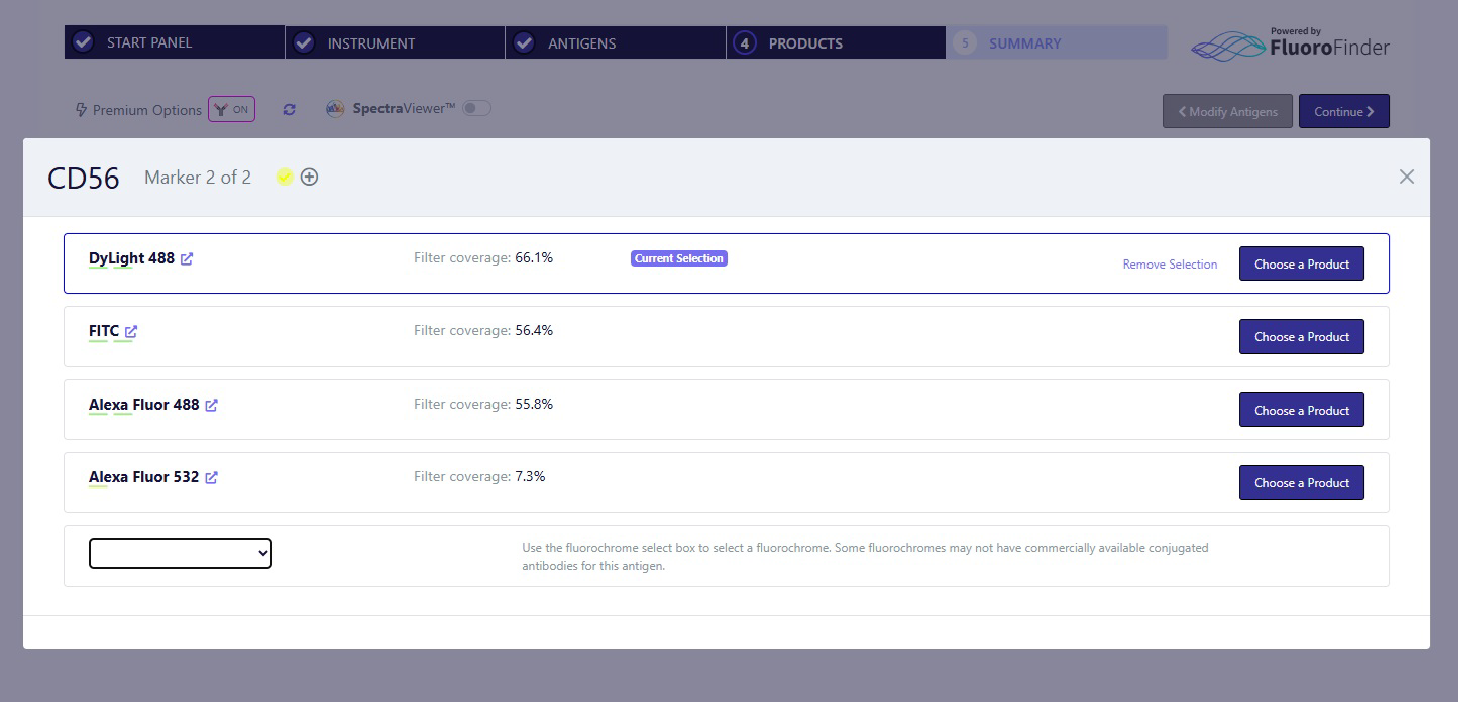
Task: Open Alexa Fluor 488 external link icon
Action: coord(211,406)
